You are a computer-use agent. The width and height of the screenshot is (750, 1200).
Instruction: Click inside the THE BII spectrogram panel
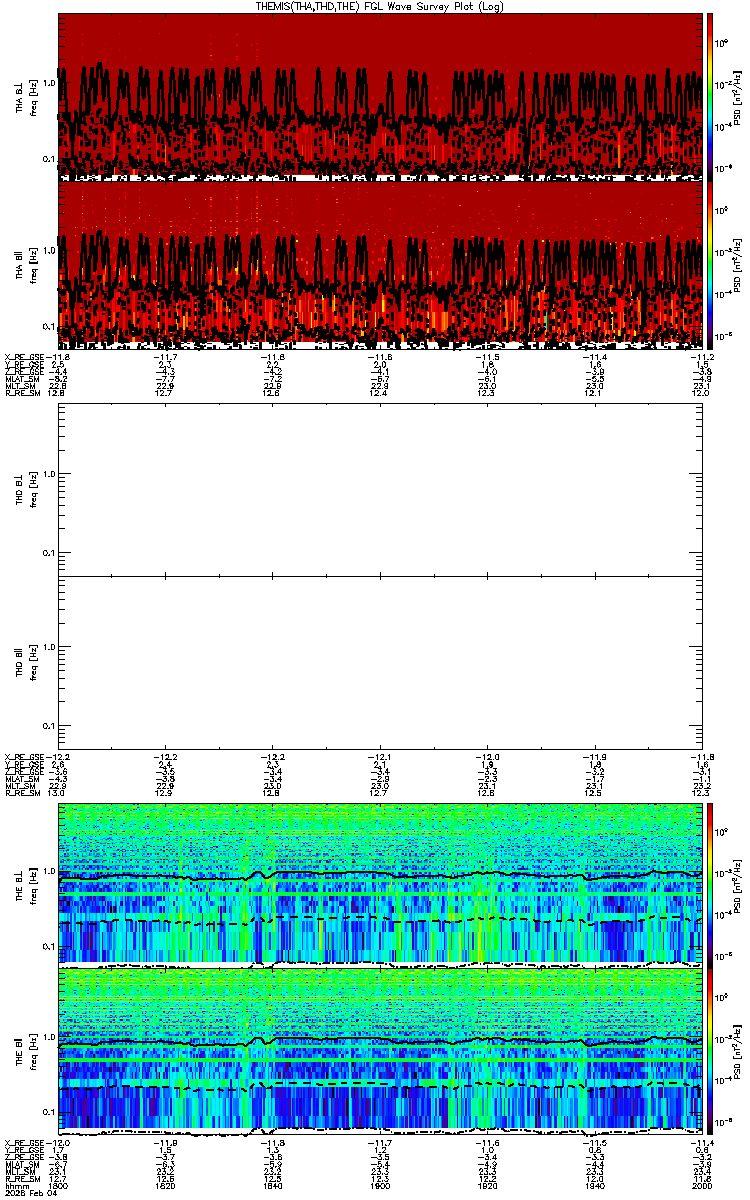380,1052
